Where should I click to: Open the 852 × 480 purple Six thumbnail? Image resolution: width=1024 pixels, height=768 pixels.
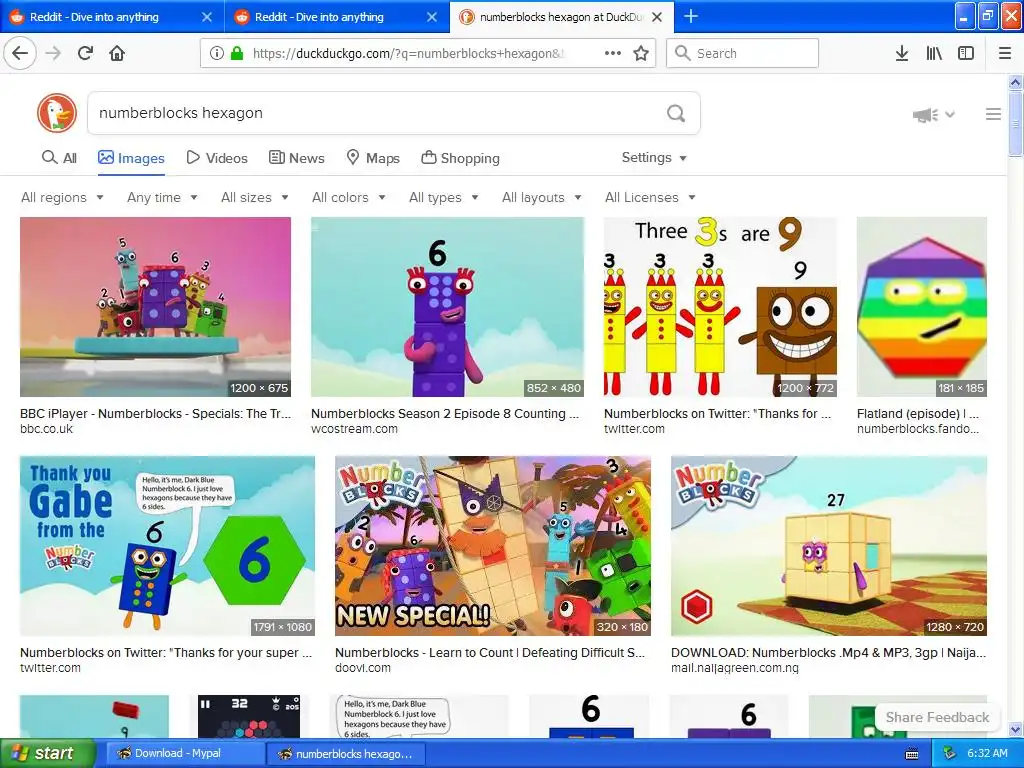pyautogui.click(x=447, y=307)
